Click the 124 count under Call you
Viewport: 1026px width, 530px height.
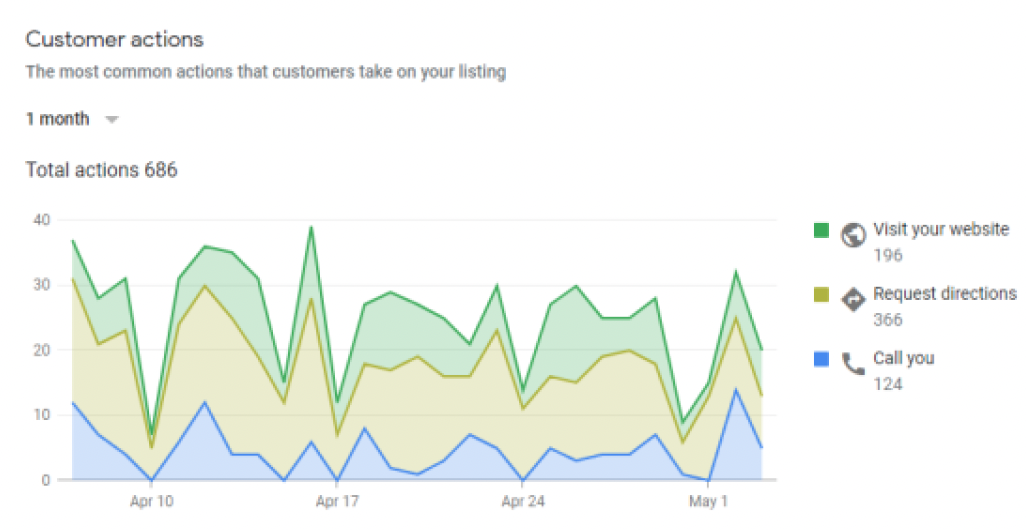(888, 384)
